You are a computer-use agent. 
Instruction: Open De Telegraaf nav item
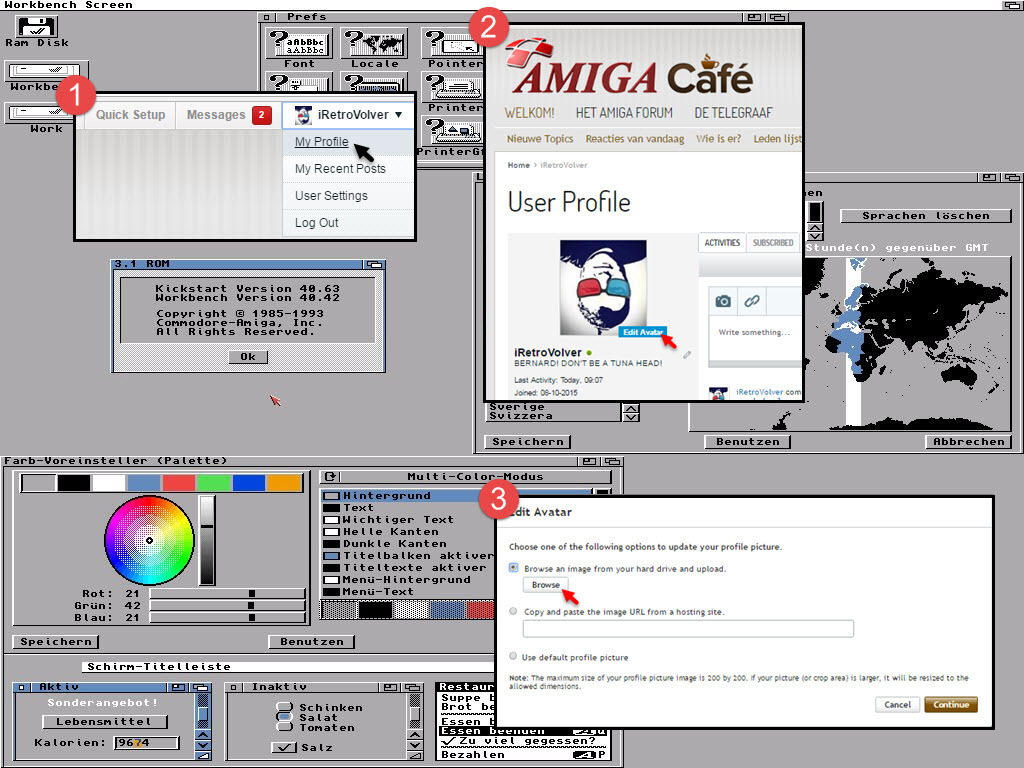(733, 113)
